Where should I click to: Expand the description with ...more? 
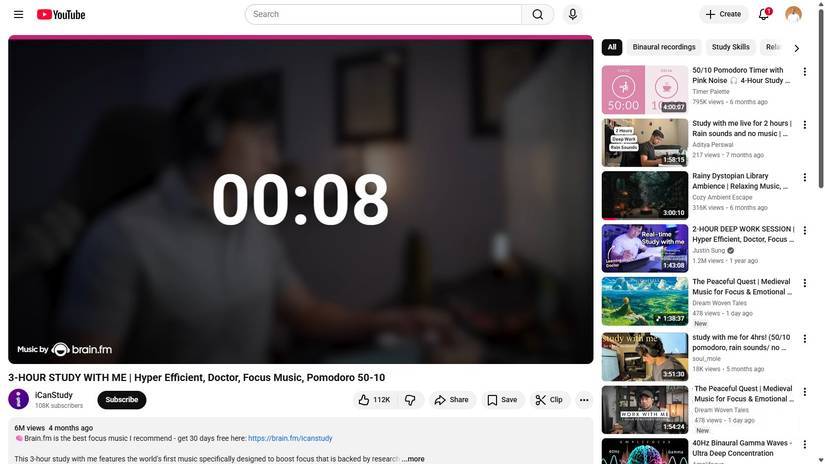[413, 459]
